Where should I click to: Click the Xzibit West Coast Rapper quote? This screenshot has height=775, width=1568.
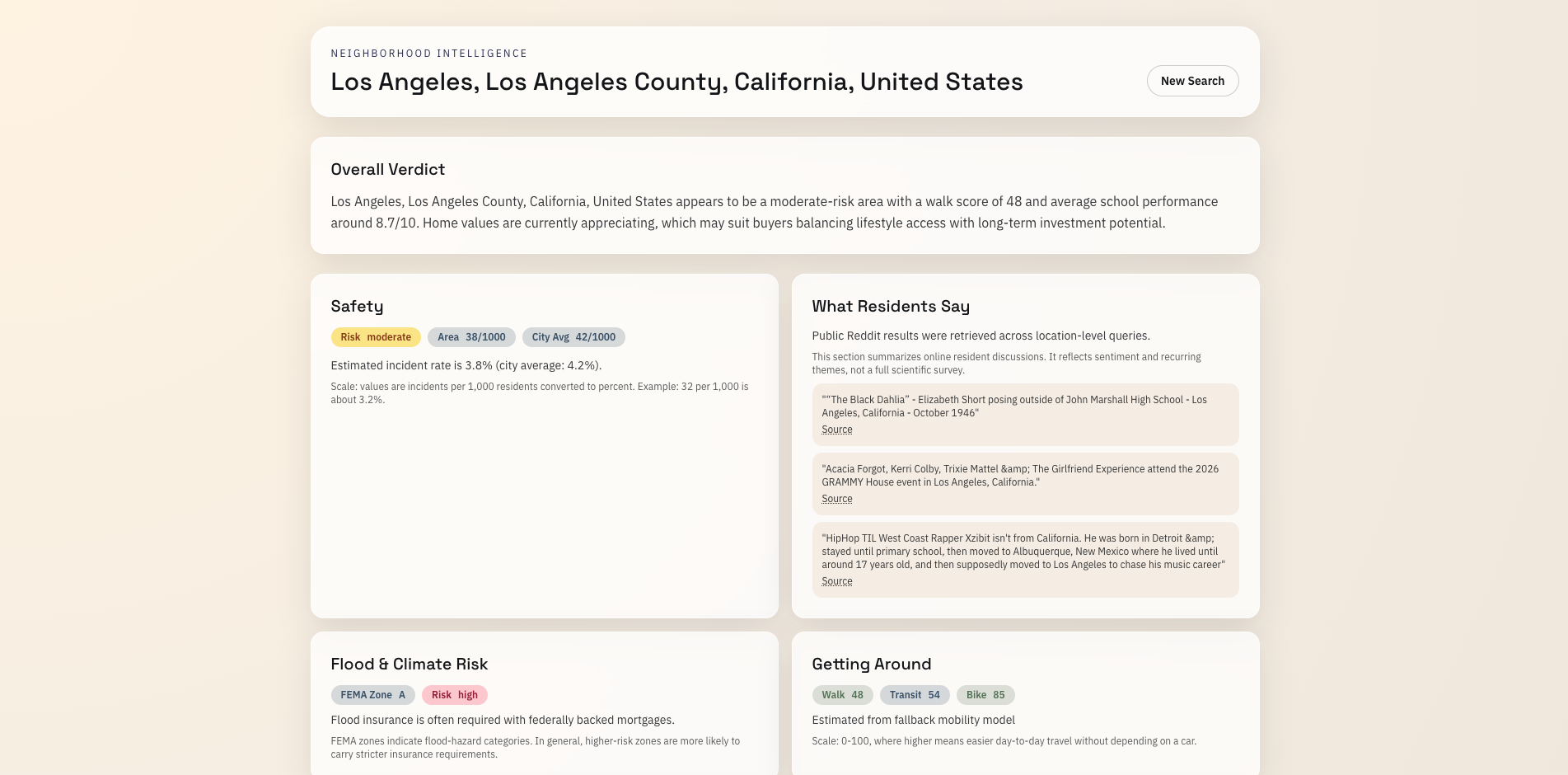pos(1023,552)
